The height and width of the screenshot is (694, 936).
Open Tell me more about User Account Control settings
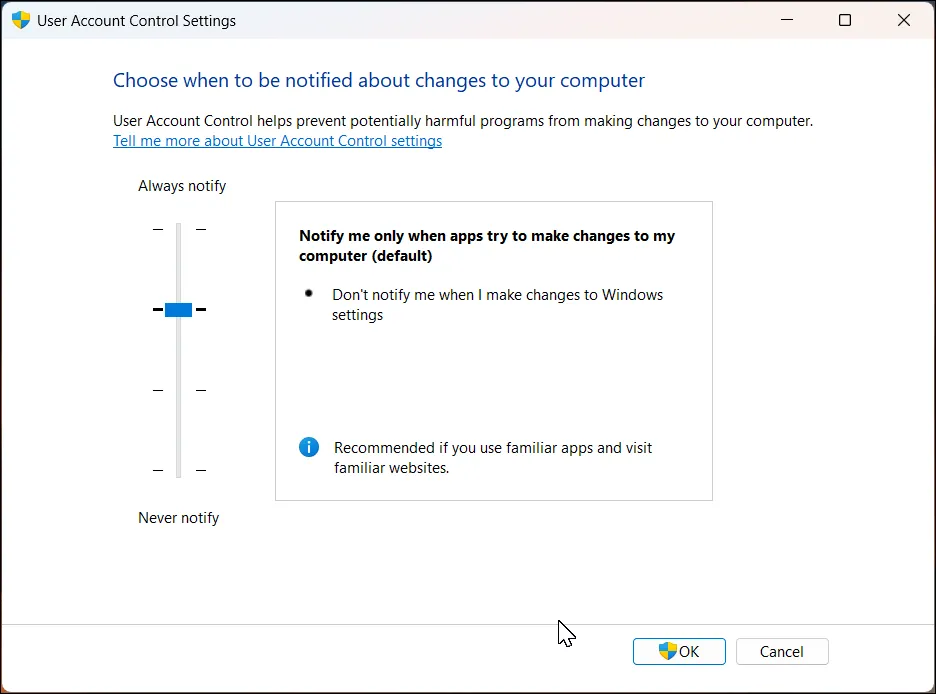click(x=277, y=140)
